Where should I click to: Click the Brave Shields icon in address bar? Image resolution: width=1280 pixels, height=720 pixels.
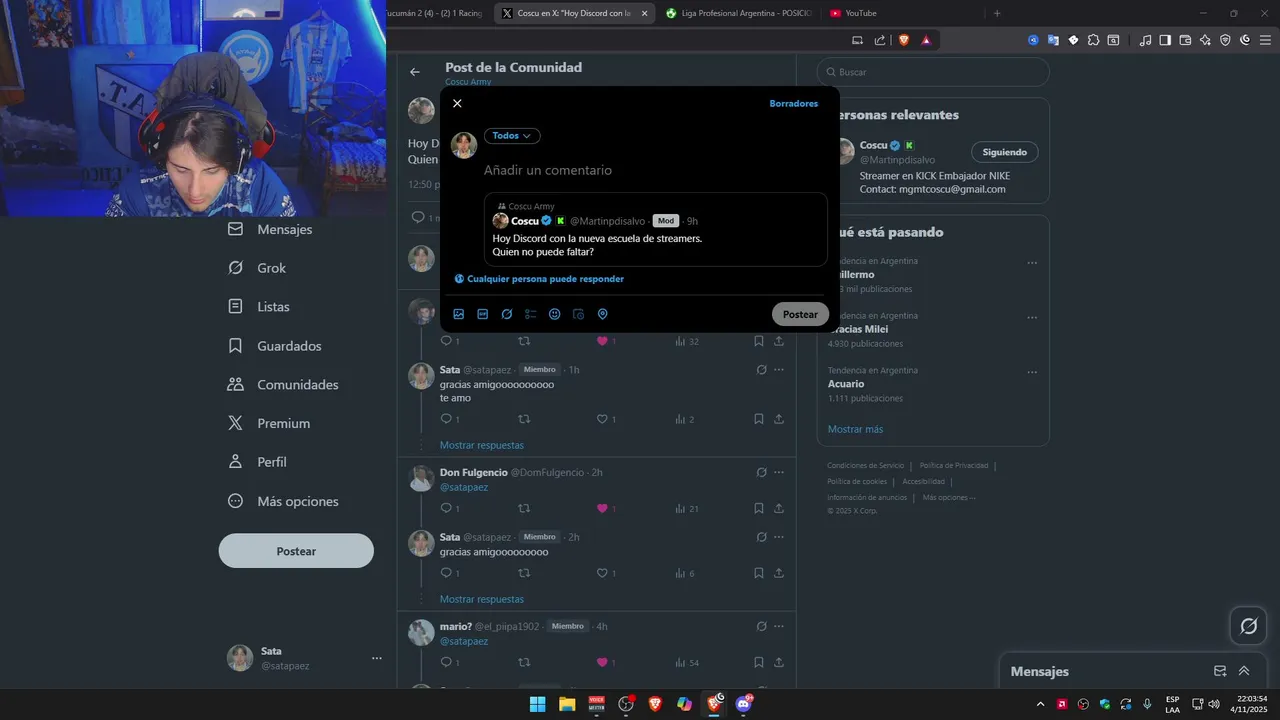click(904, 40)
